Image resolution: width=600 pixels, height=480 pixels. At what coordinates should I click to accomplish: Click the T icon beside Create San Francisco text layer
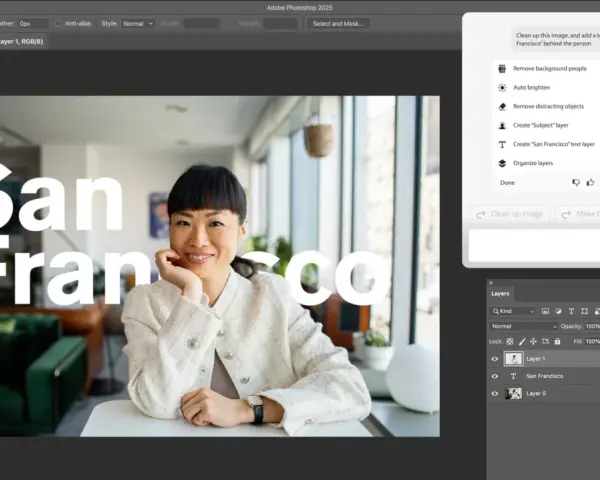[x=502, y=144]
